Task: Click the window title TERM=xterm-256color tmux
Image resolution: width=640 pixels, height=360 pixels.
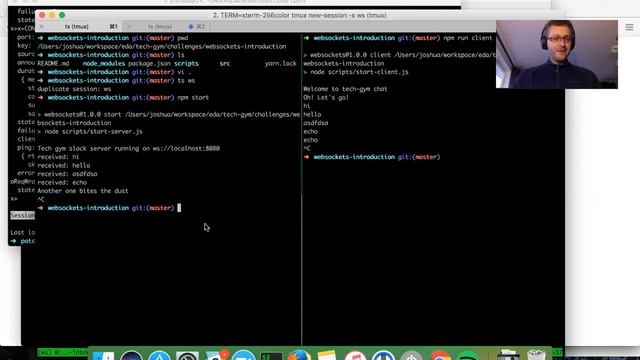Action: coord(299,15)
